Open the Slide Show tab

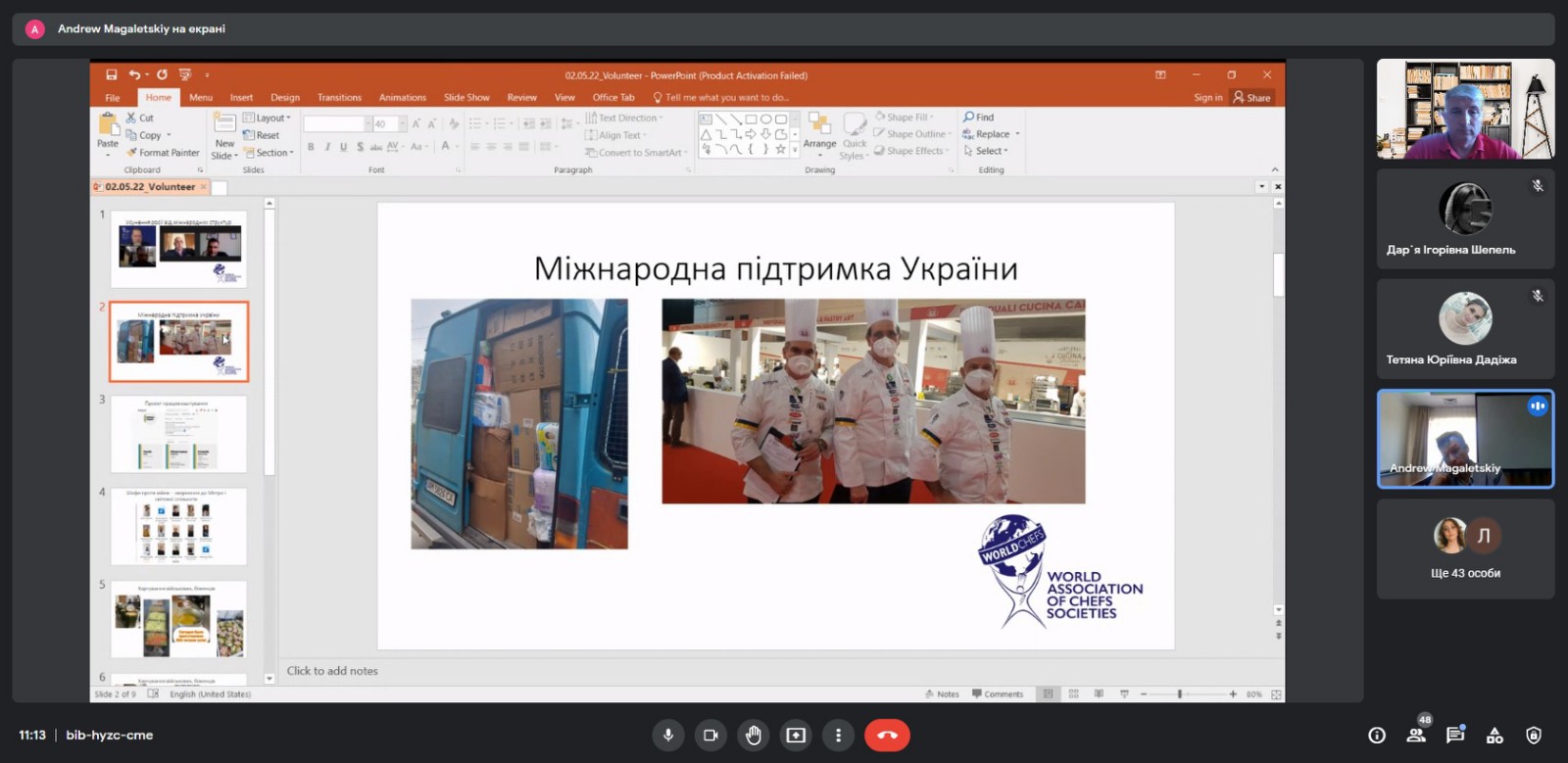[x=466, y=98]
